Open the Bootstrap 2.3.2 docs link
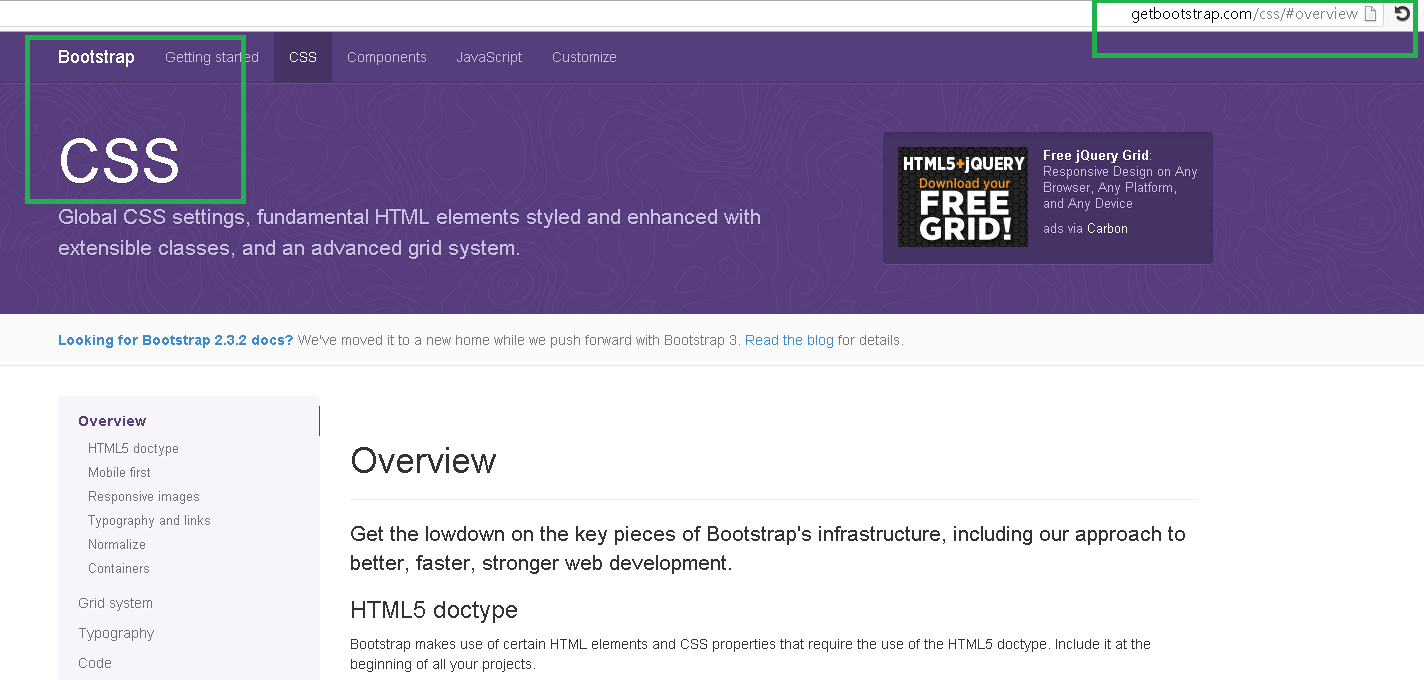 (175, 340)
